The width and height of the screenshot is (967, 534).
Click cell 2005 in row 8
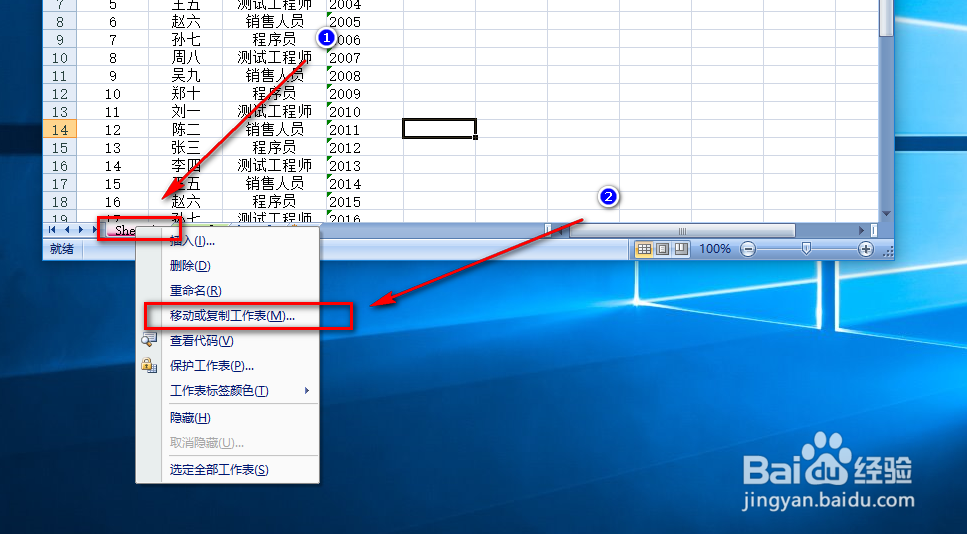364,22
